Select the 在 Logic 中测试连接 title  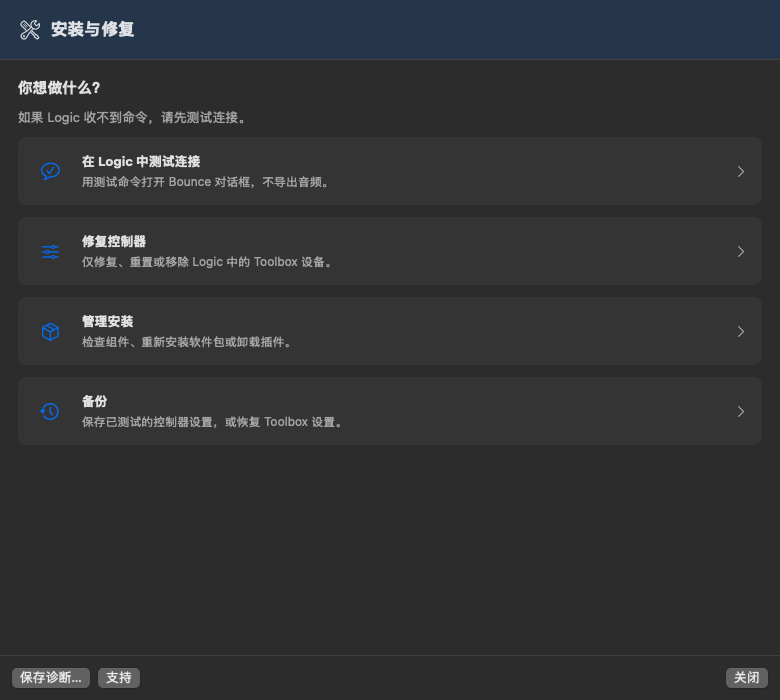tap(141, 162)
